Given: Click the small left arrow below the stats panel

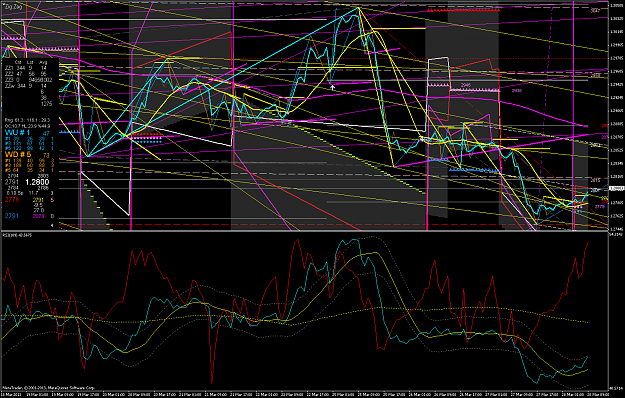Looking at the screenshot, I should 52,225.
